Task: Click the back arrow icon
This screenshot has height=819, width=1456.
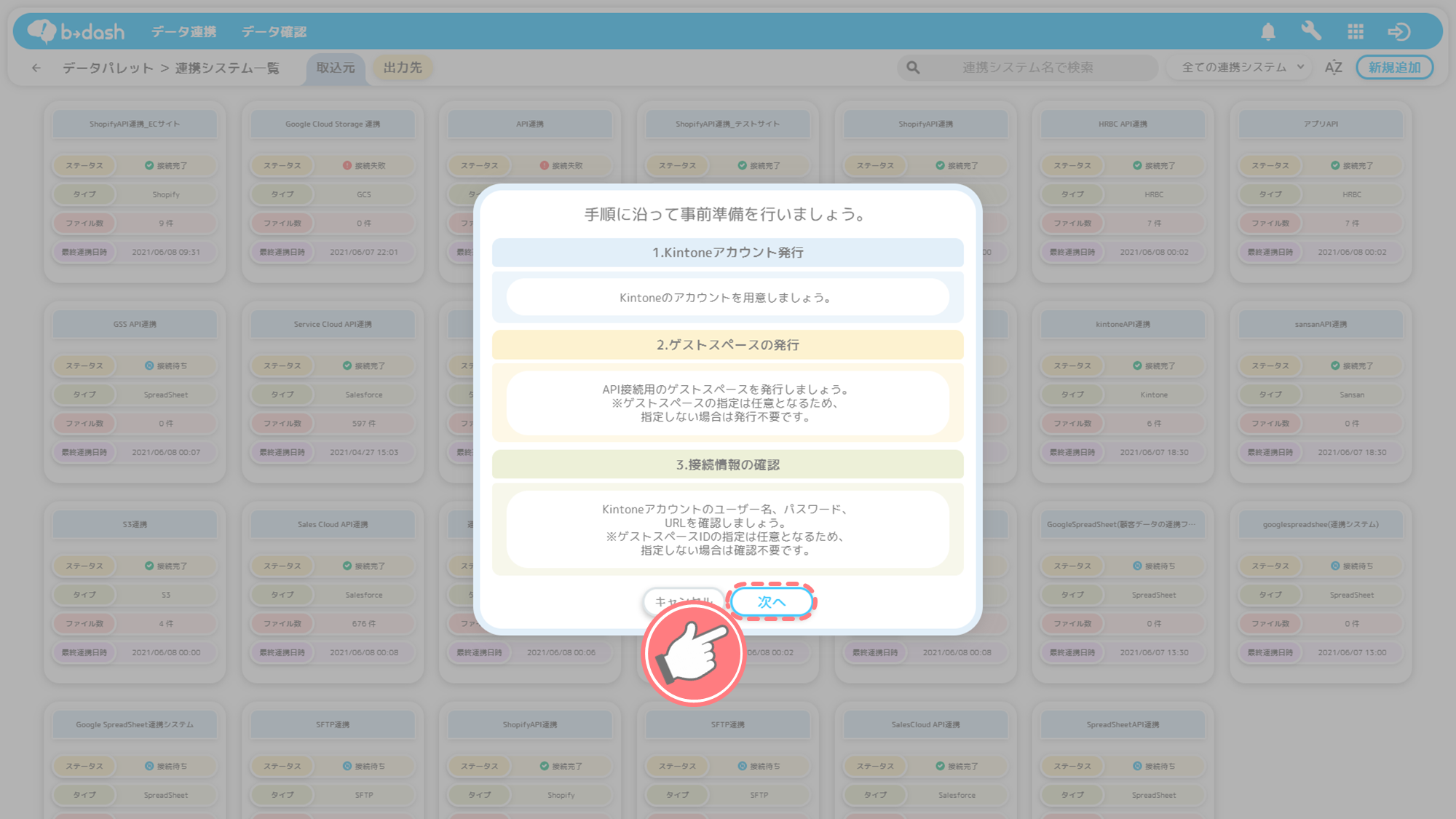Action: pyautogui.click(x=36, y=68)
